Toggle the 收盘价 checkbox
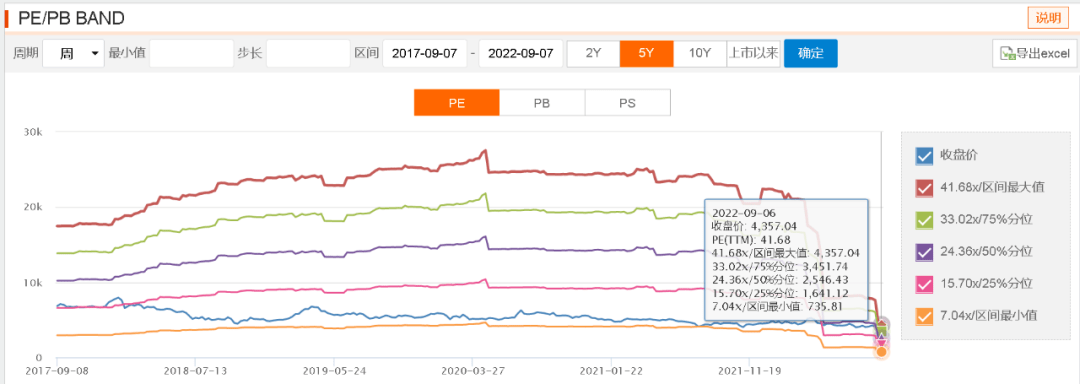The image size is (1080, 384). click(x=924, y=156)
